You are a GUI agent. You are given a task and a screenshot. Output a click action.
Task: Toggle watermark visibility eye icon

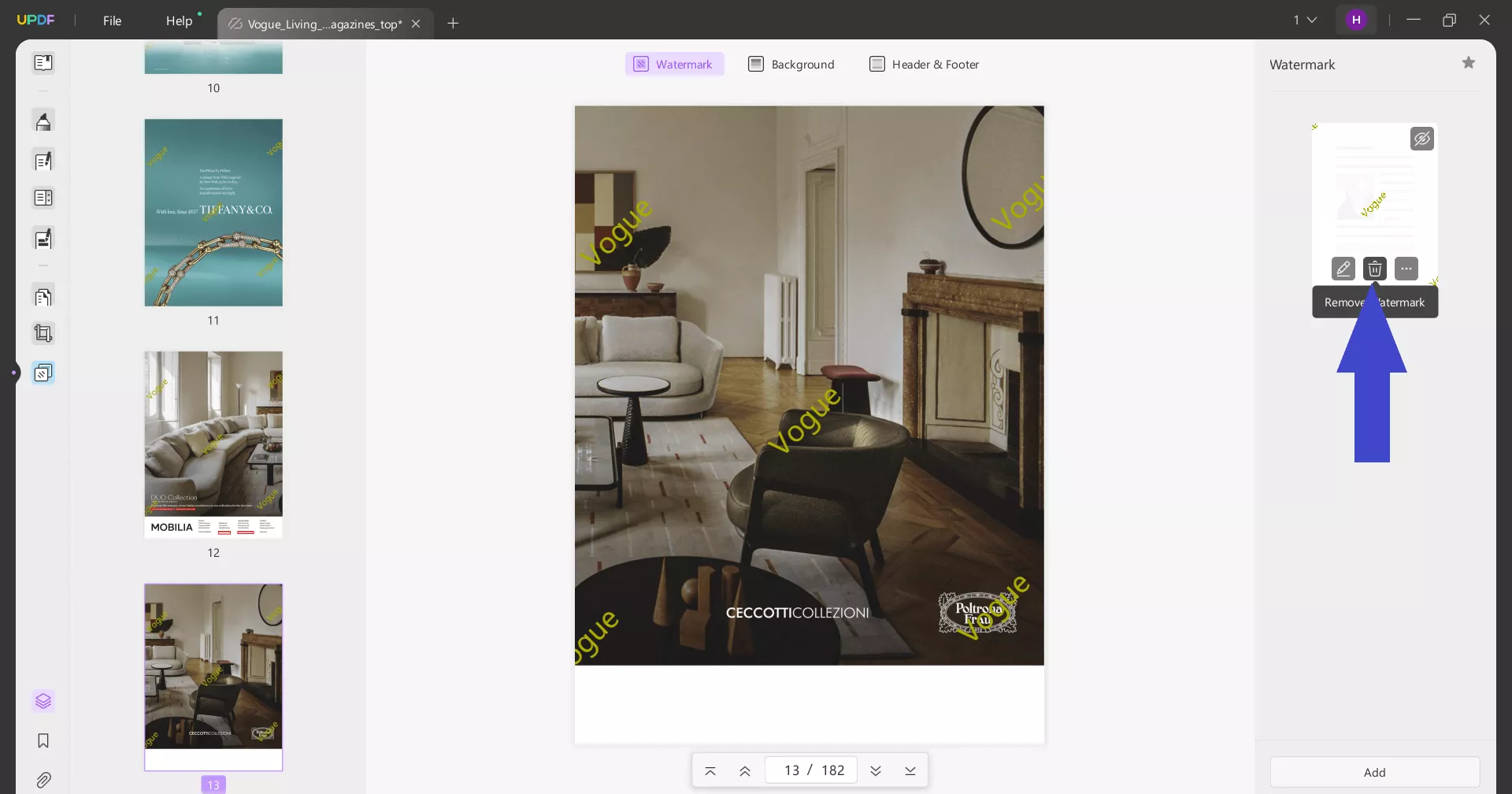1422,139
